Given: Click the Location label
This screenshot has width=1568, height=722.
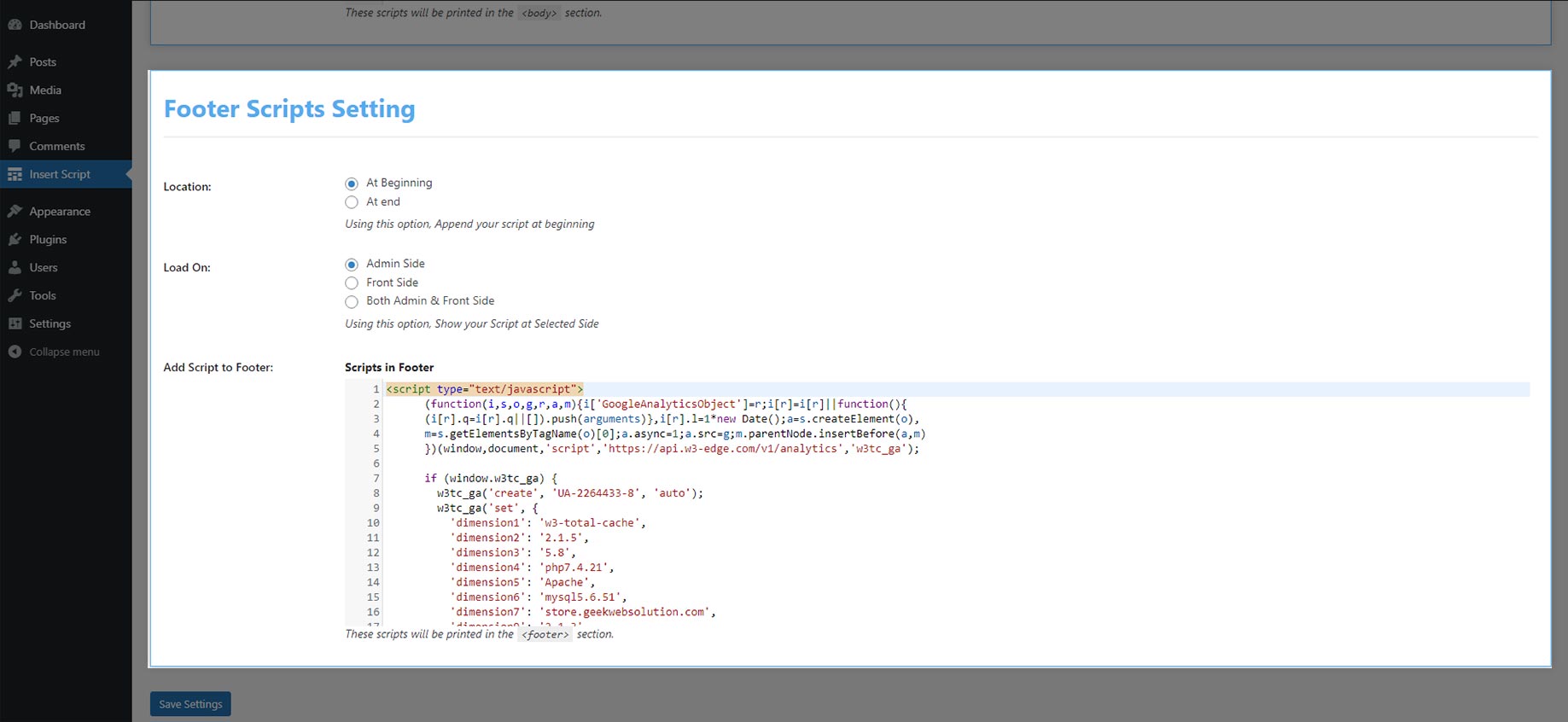Looking at the screenshot, I should click(x=187, y=187).
